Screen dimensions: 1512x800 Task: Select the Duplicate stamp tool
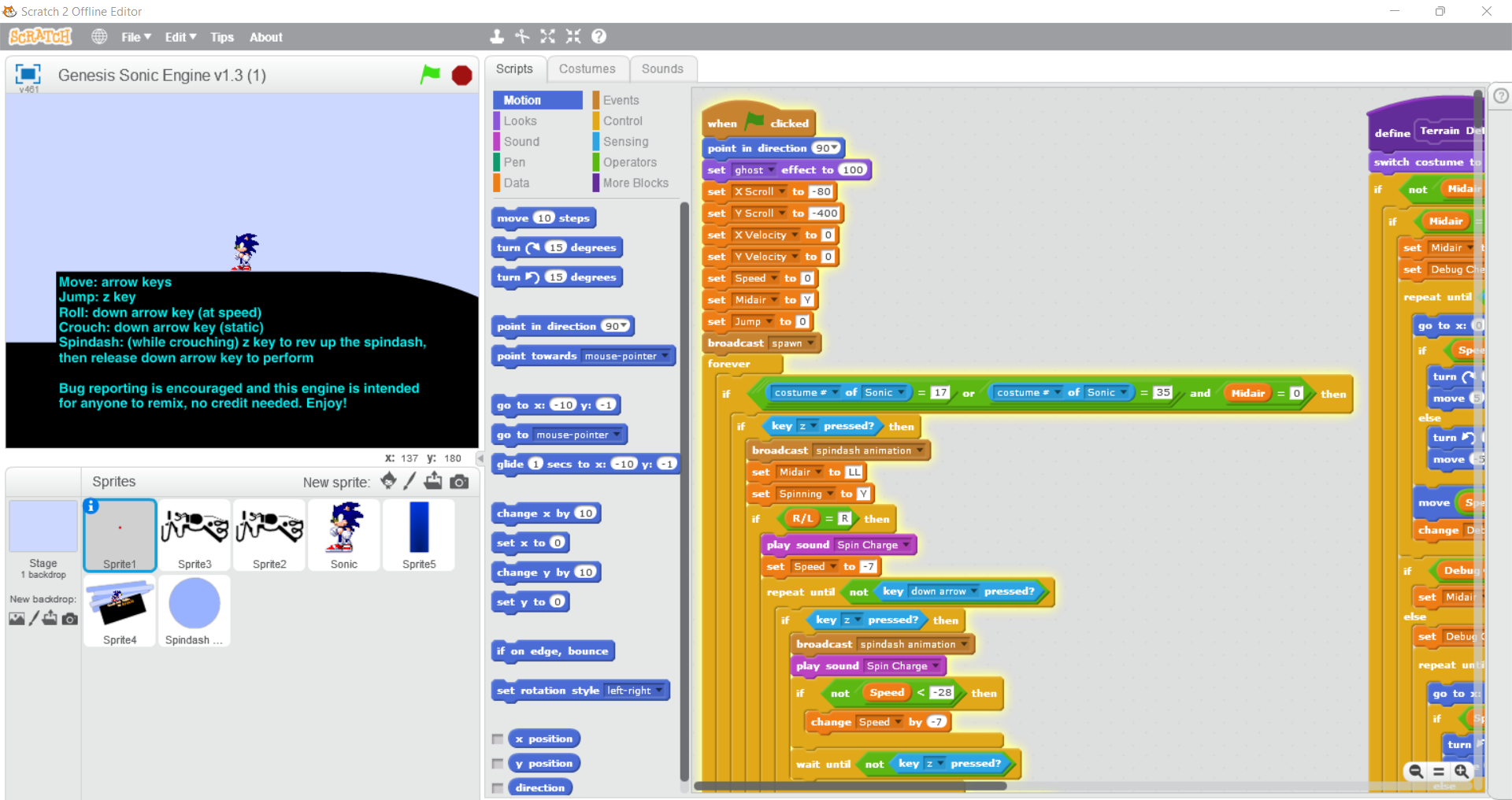(x=497, y=36)
